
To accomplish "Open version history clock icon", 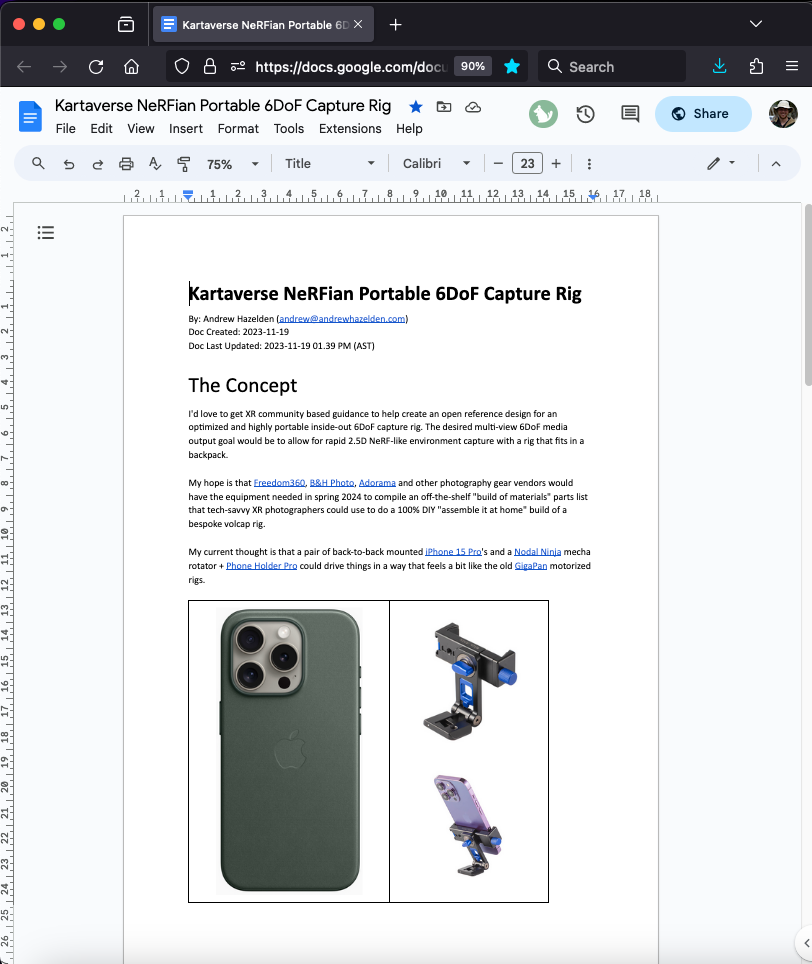I will pyautogui.click(x=585, y=114).
